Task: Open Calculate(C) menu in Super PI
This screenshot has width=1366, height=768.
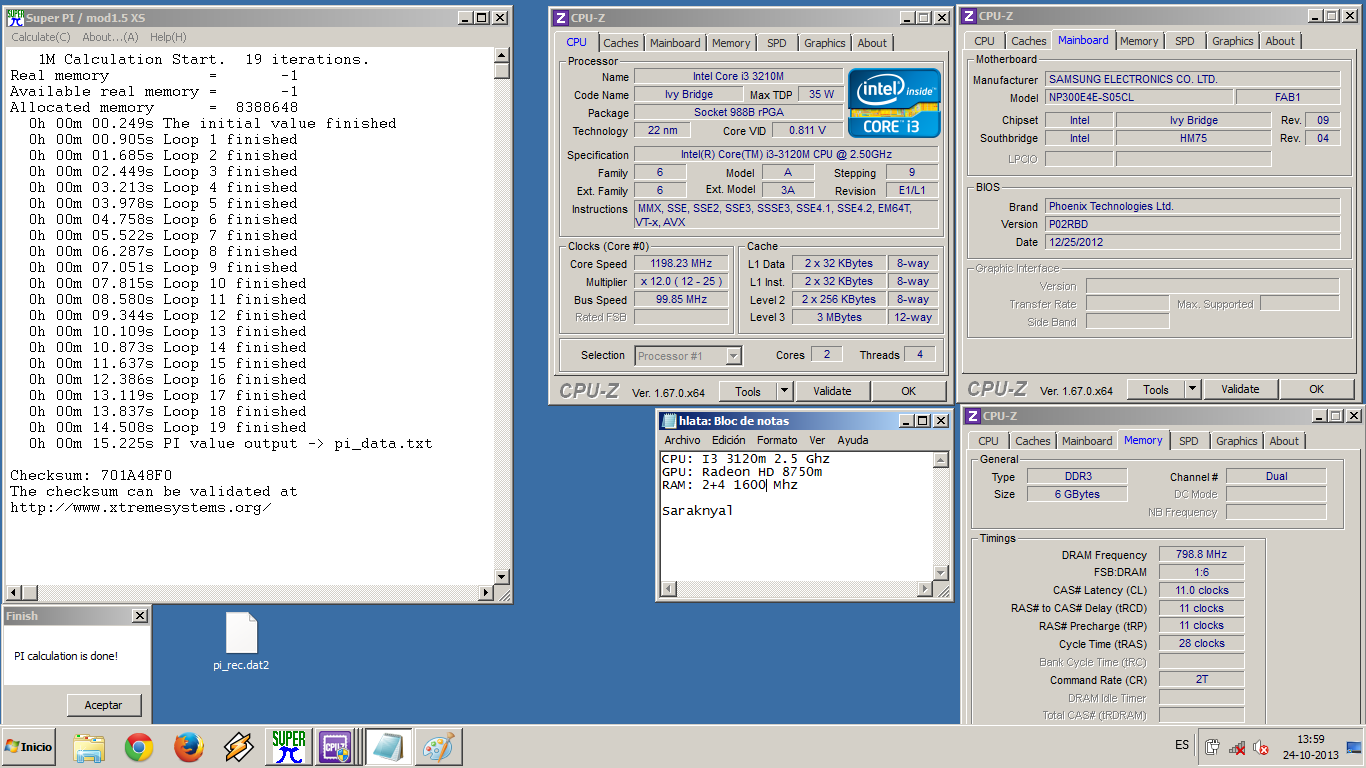Action: 41,37
